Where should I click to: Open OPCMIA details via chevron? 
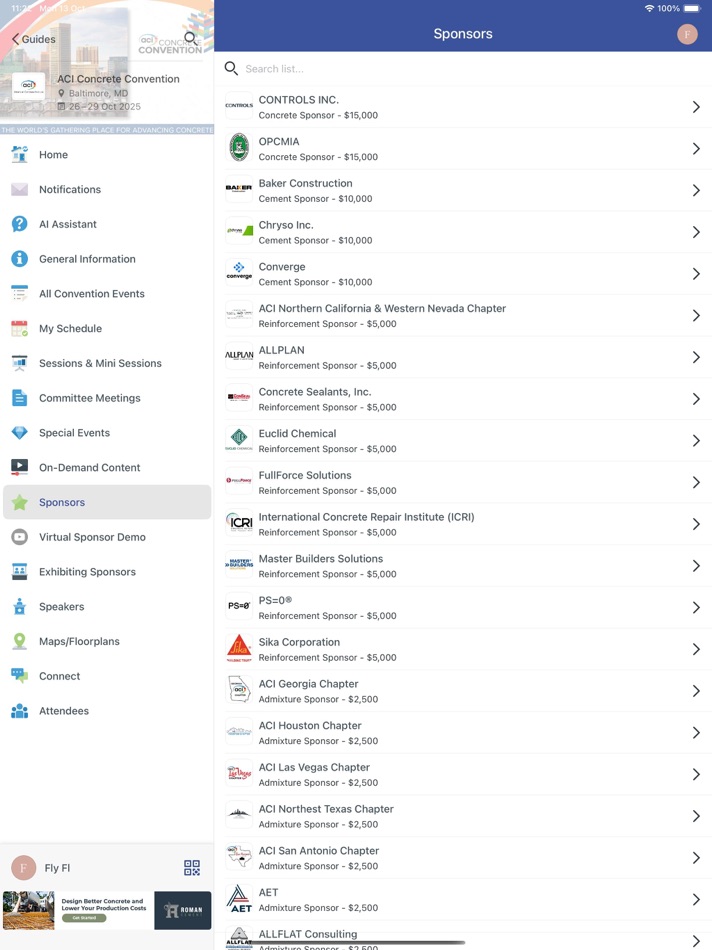(696, 149)
